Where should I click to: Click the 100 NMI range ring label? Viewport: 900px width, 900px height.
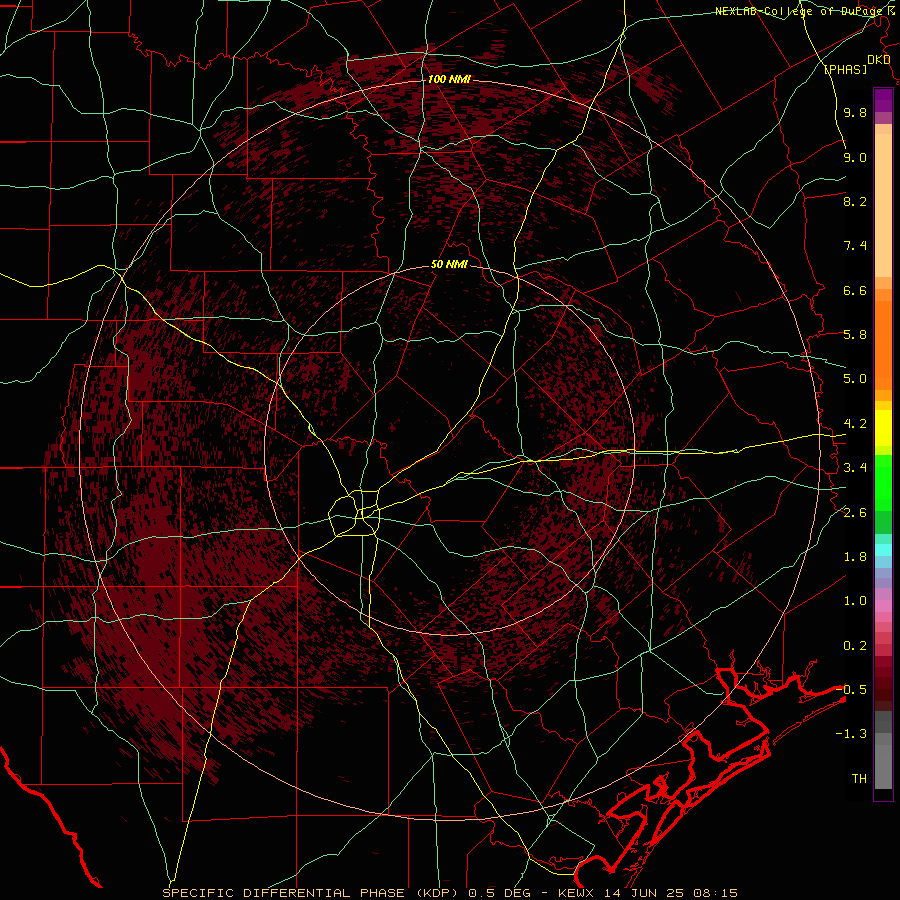(x=449, y=79)
